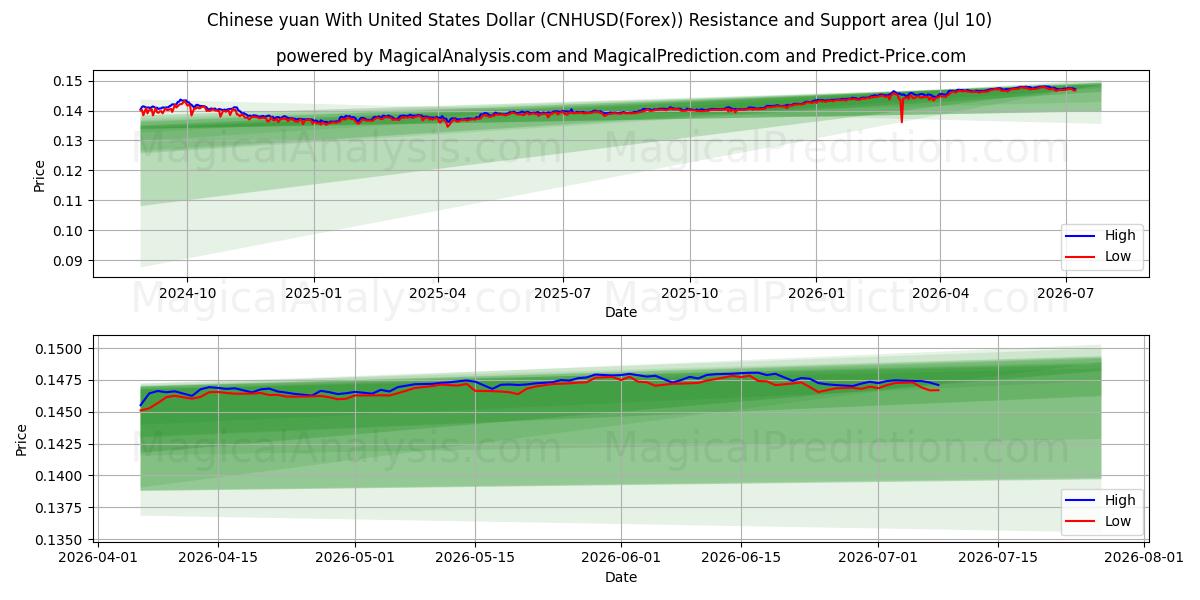Click the '2026-05-01' x-axis label on the bottom chart
Image resolution: width=1200 pixels, height=600 pixels.
point(355,558)
